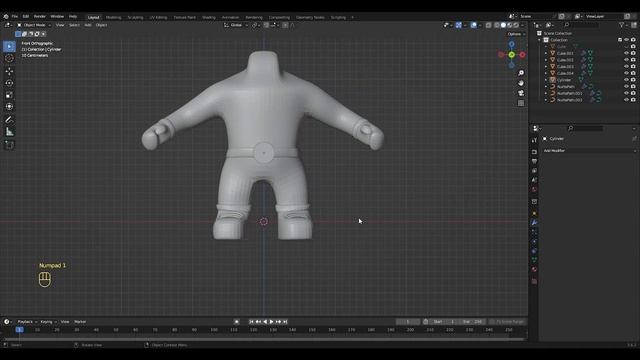Screen dimensions: 640x360
Task: Hide Cube.001 in viewport via eye icon
Action: (x=626, y=53)
